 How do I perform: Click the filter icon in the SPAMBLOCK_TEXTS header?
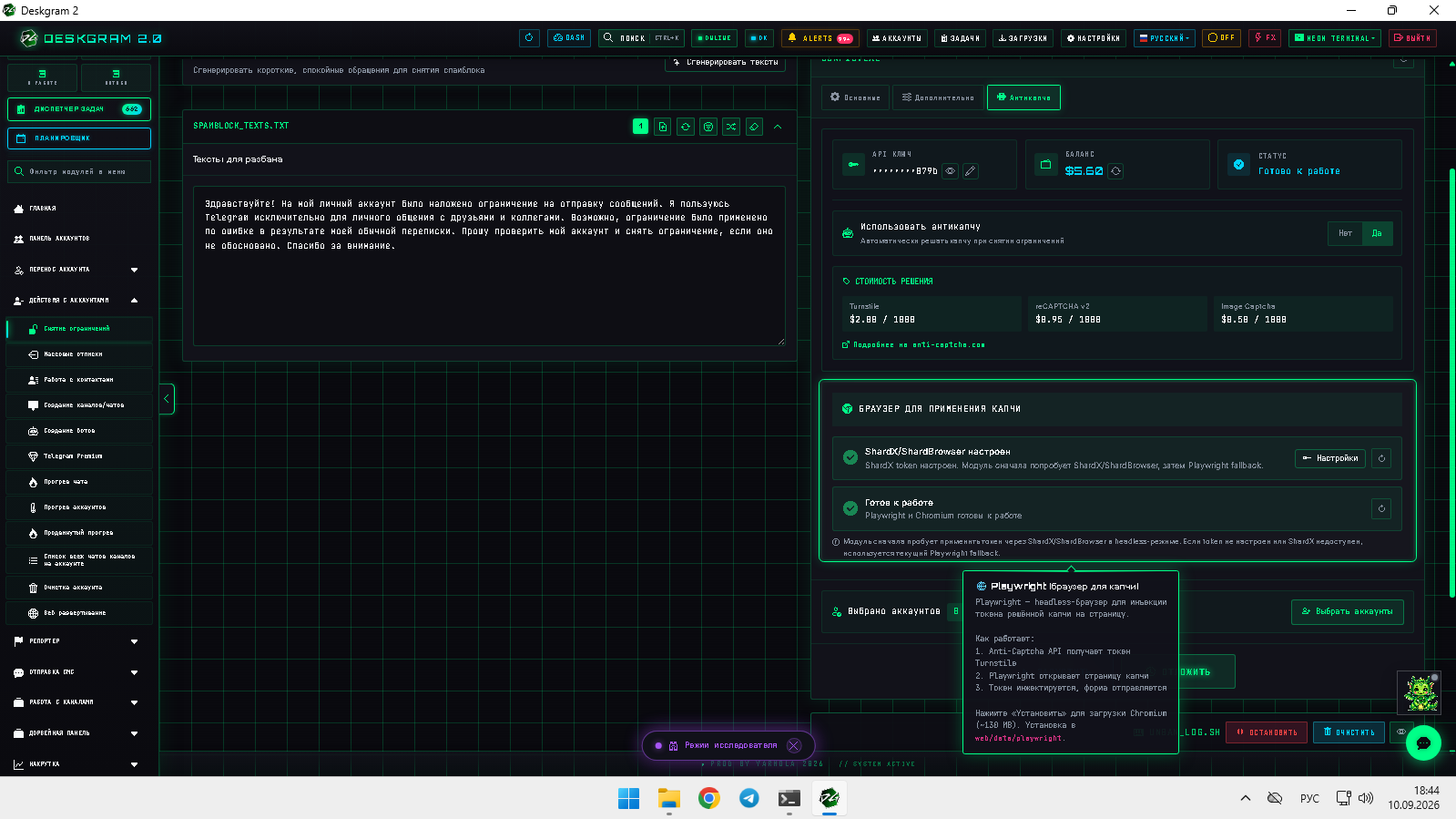click(708, 127)
